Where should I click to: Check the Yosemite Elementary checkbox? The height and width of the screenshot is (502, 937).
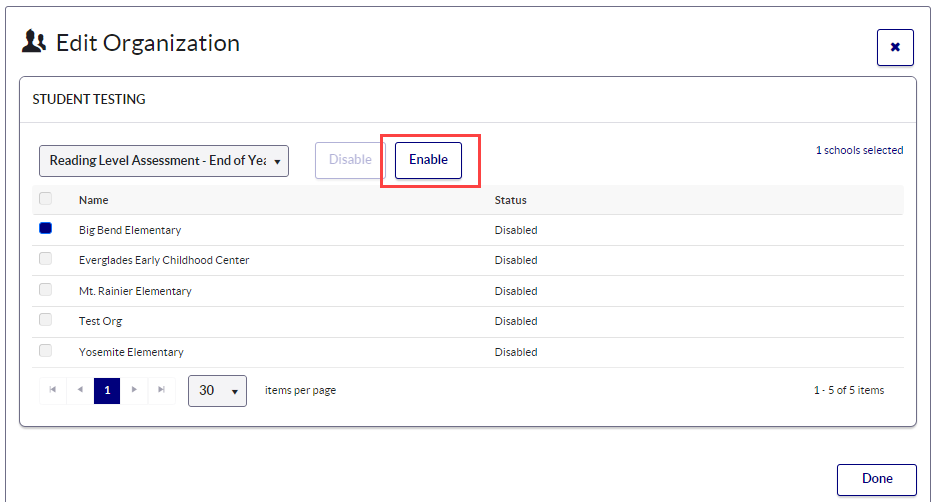click(45, 351)
